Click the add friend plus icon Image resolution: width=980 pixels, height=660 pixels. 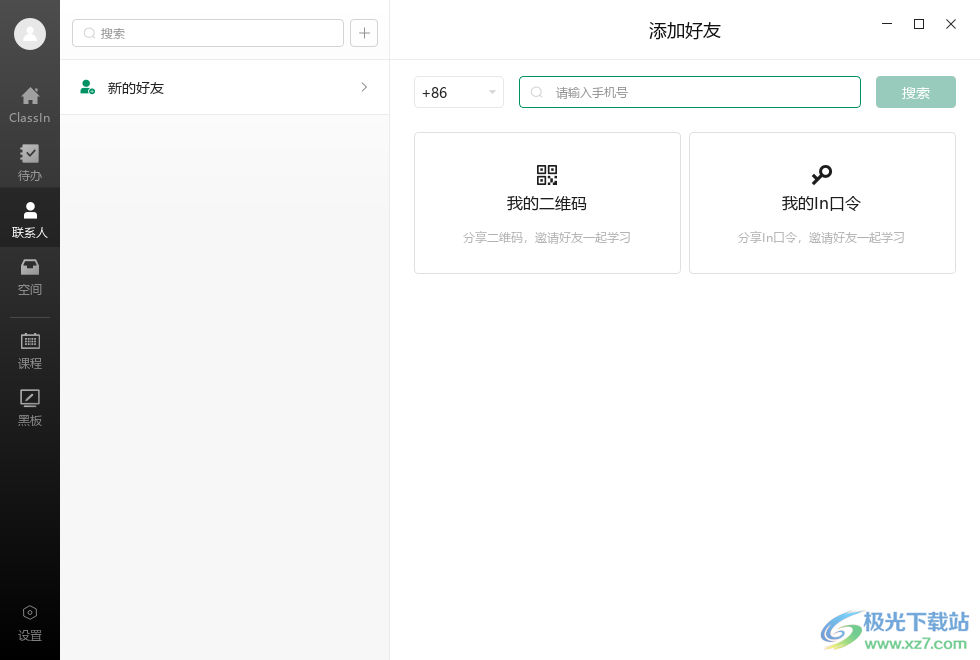[x=363, y=33]
